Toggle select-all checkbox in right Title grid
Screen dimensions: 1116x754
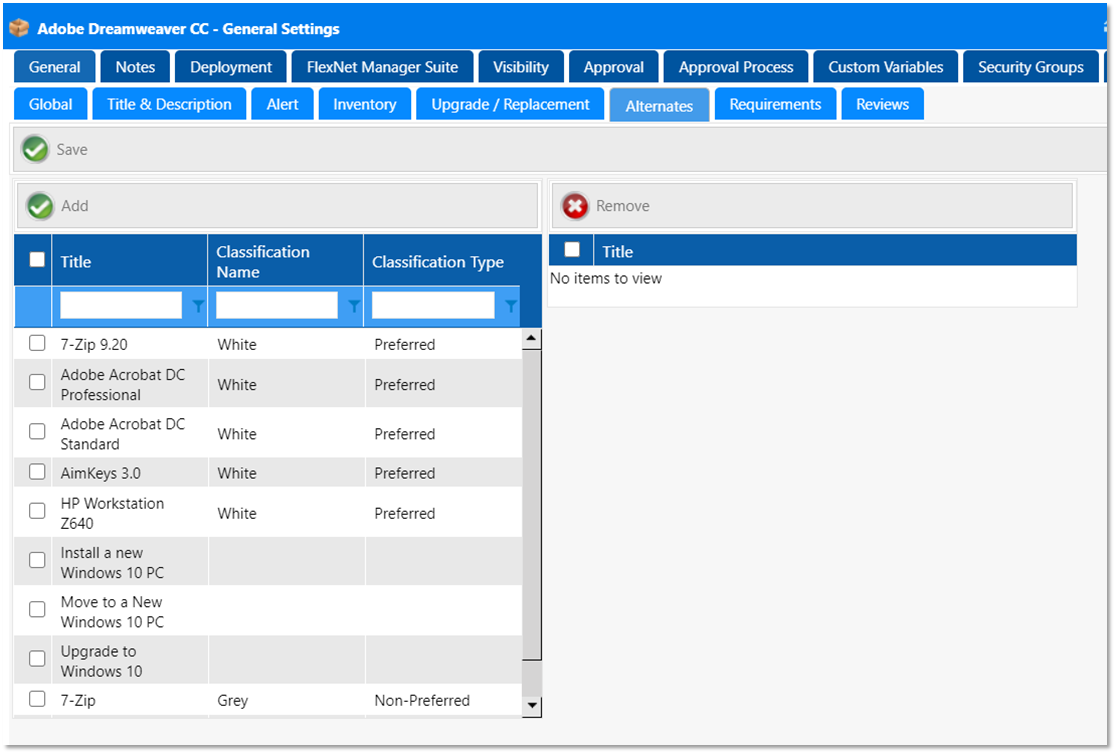(572, 250)
